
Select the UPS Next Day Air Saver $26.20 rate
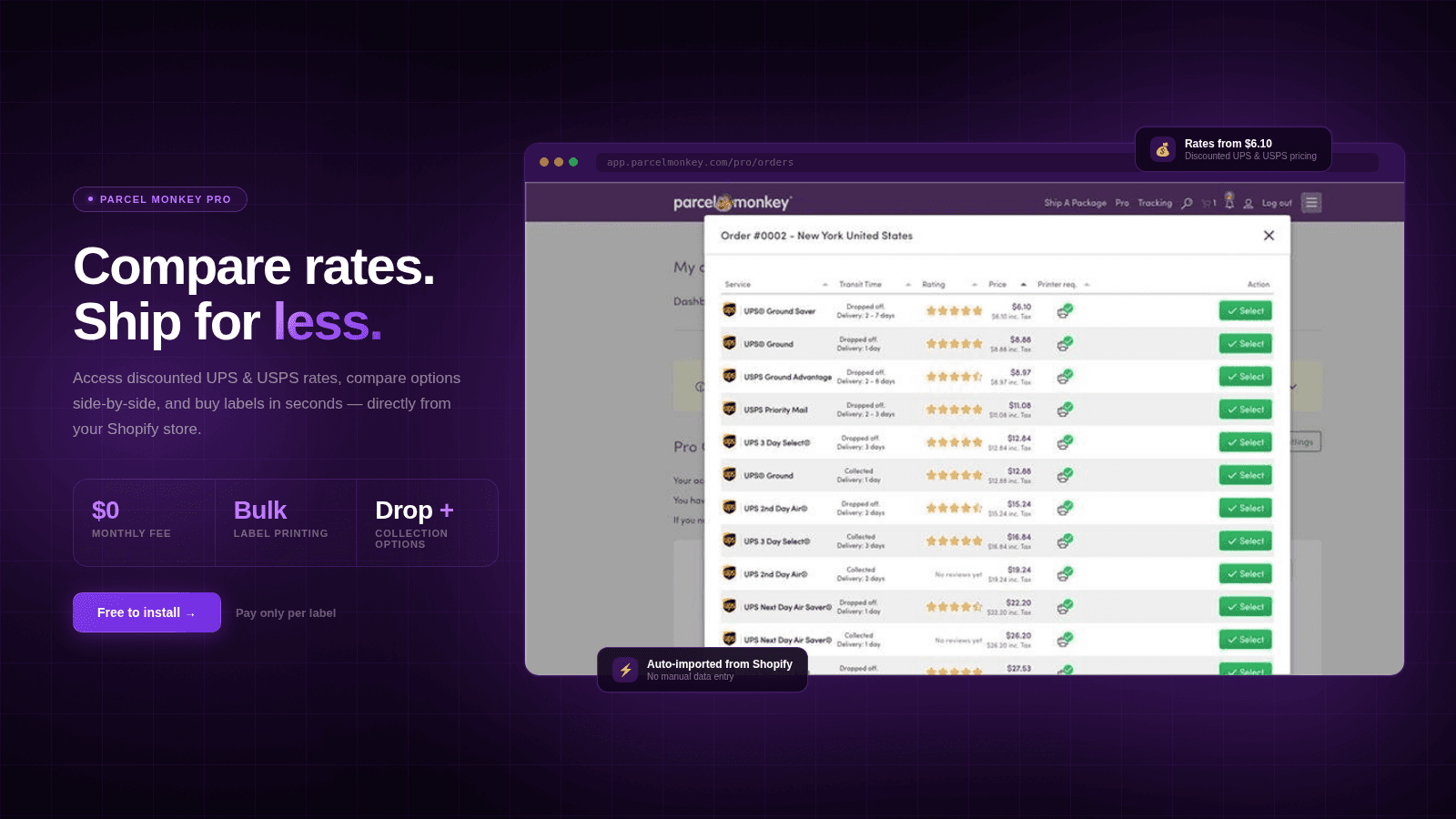coord(1245,640)
